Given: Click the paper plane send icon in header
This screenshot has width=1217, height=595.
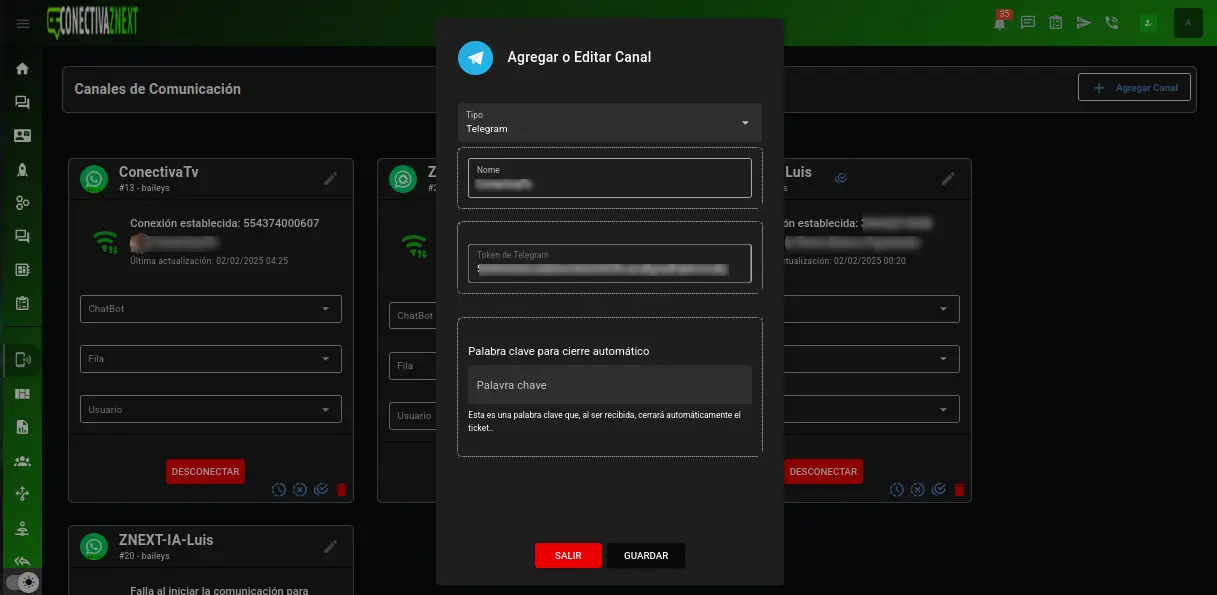Looking at the screenshot, I should [1083, 23].
